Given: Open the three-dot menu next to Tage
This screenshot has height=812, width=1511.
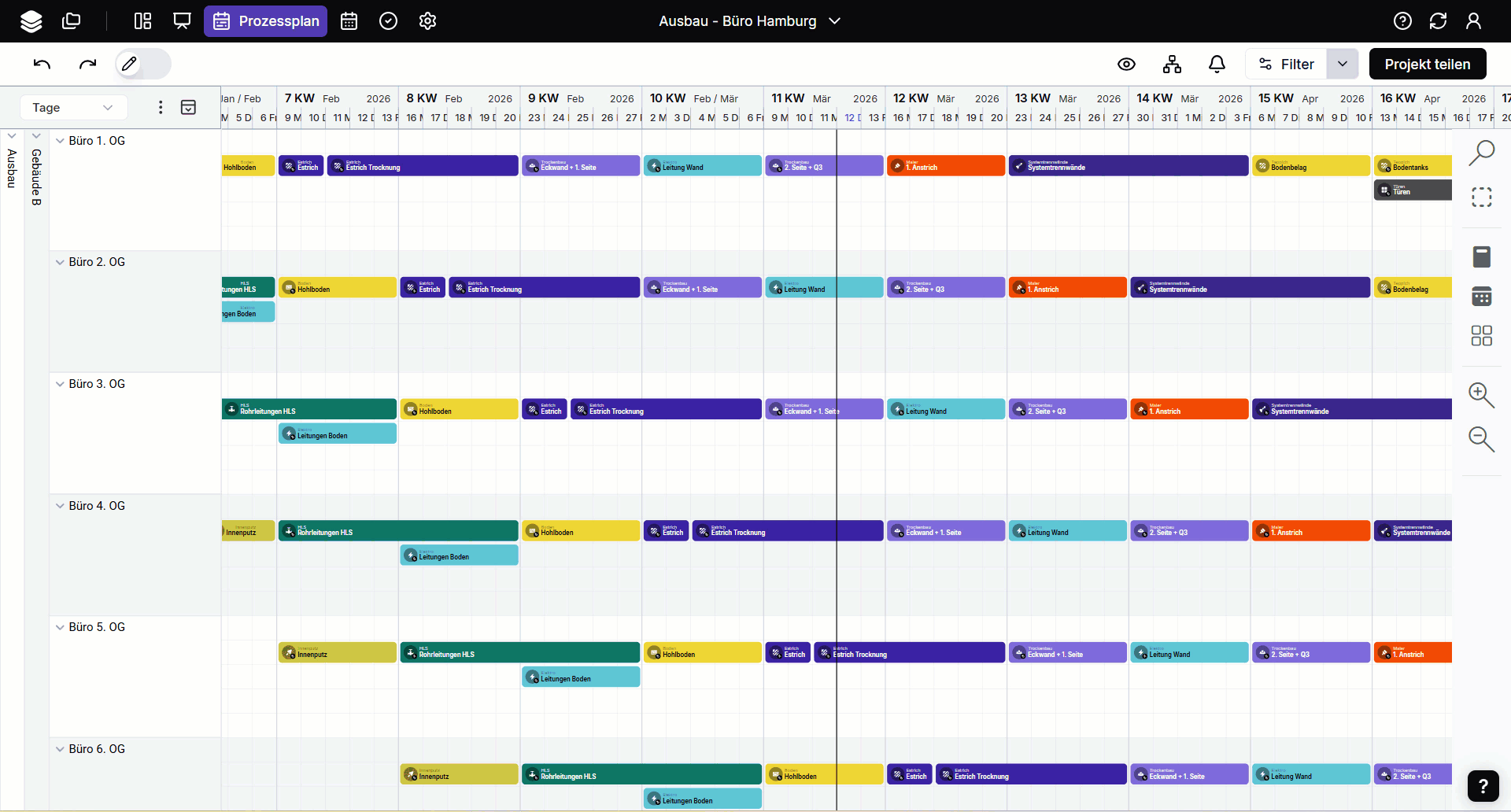Looking at the screenshot, I should (x=161, y=107).
